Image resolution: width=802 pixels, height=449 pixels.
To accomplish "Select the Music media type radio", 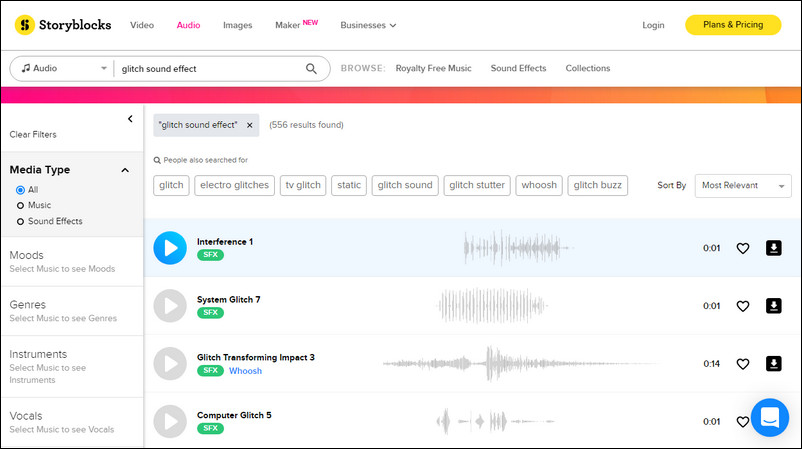I will pyautogui.click(x=20, y=206).
